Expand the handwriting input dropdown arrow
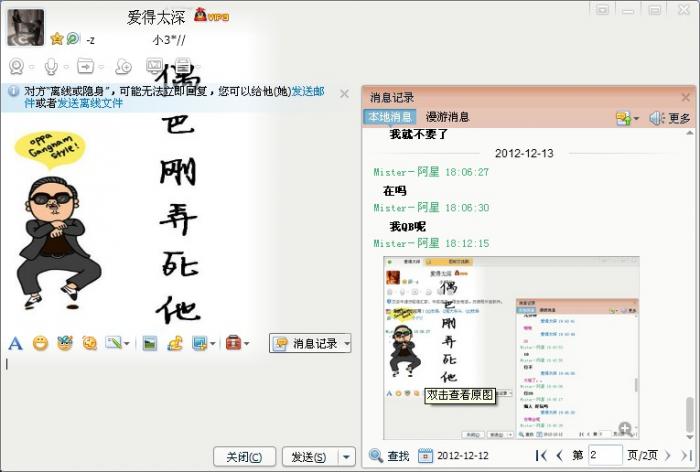 pos(126,344)
